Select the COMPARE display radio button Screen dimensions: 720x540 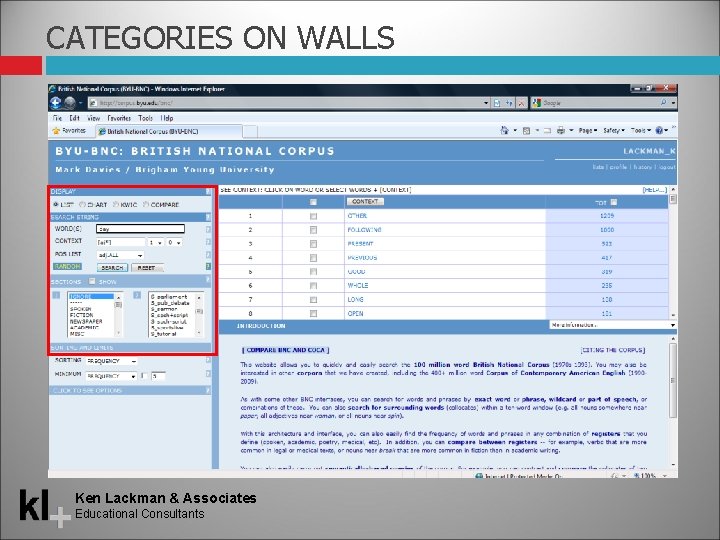click(x=146, y=204)
